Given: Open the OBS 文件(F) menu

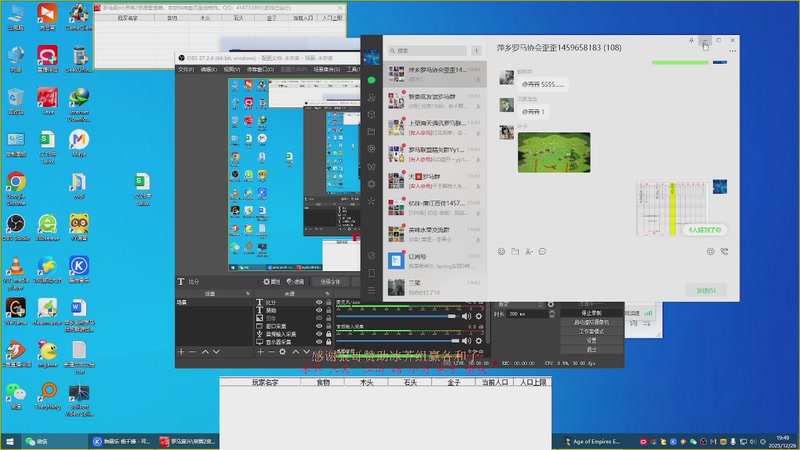Looking at the screenshot, I should [x=186, y=69].
